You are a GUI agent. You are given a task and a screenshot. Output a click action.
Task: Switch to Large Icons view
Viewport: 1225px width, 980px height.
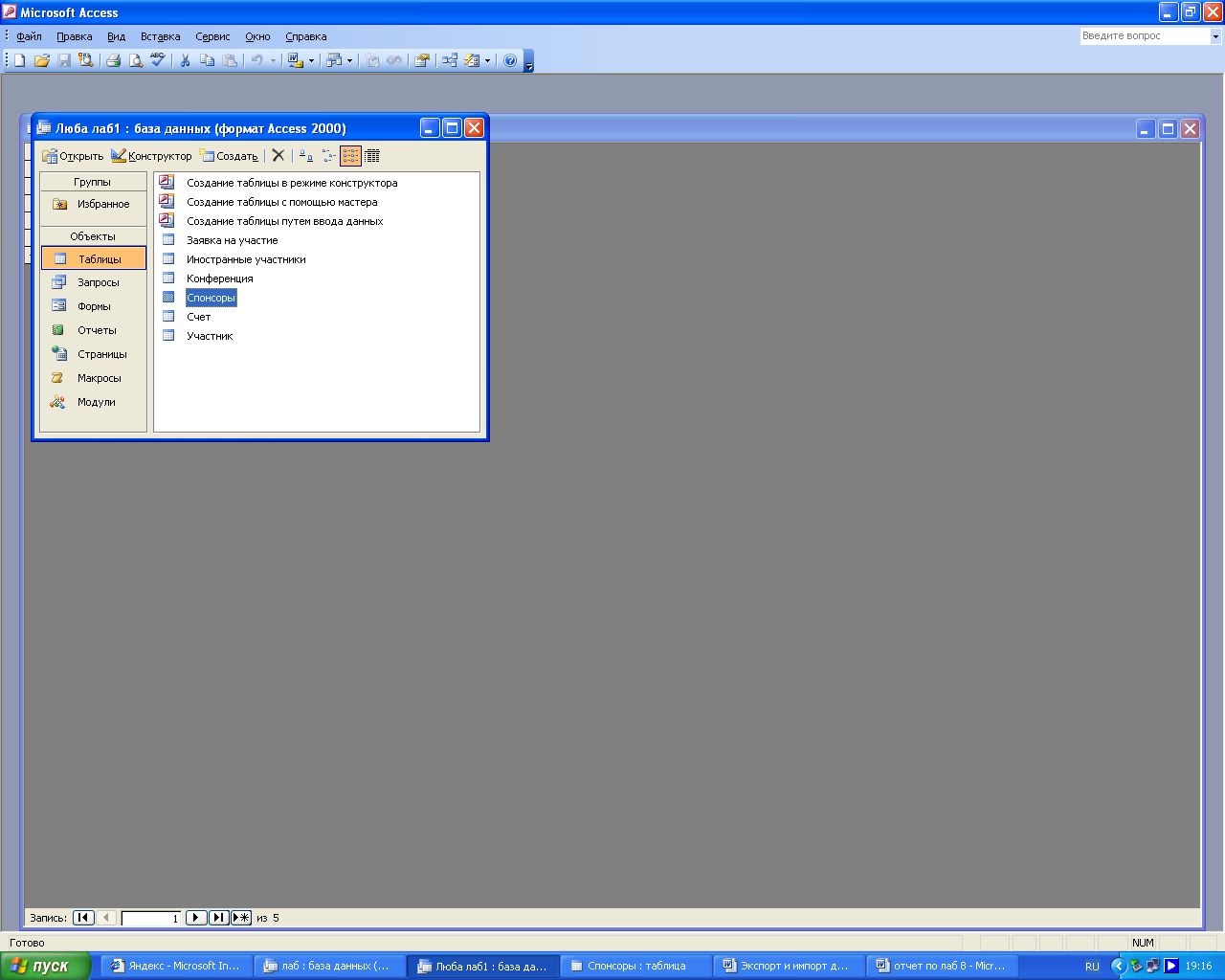(x=306, y=155)
